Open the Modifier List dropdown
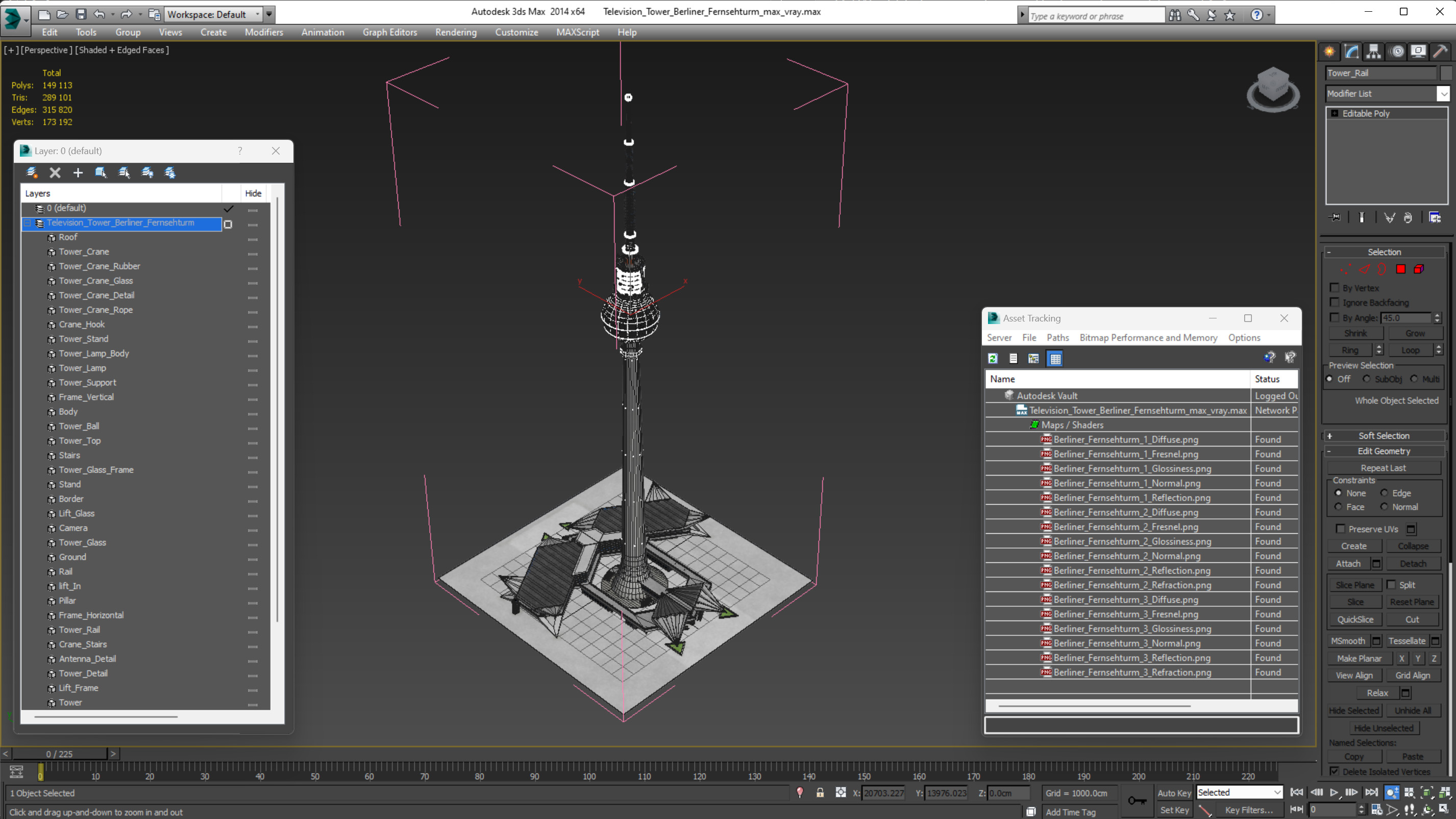The width and height of the screenshot is (1456, 819). [1443, 94]
